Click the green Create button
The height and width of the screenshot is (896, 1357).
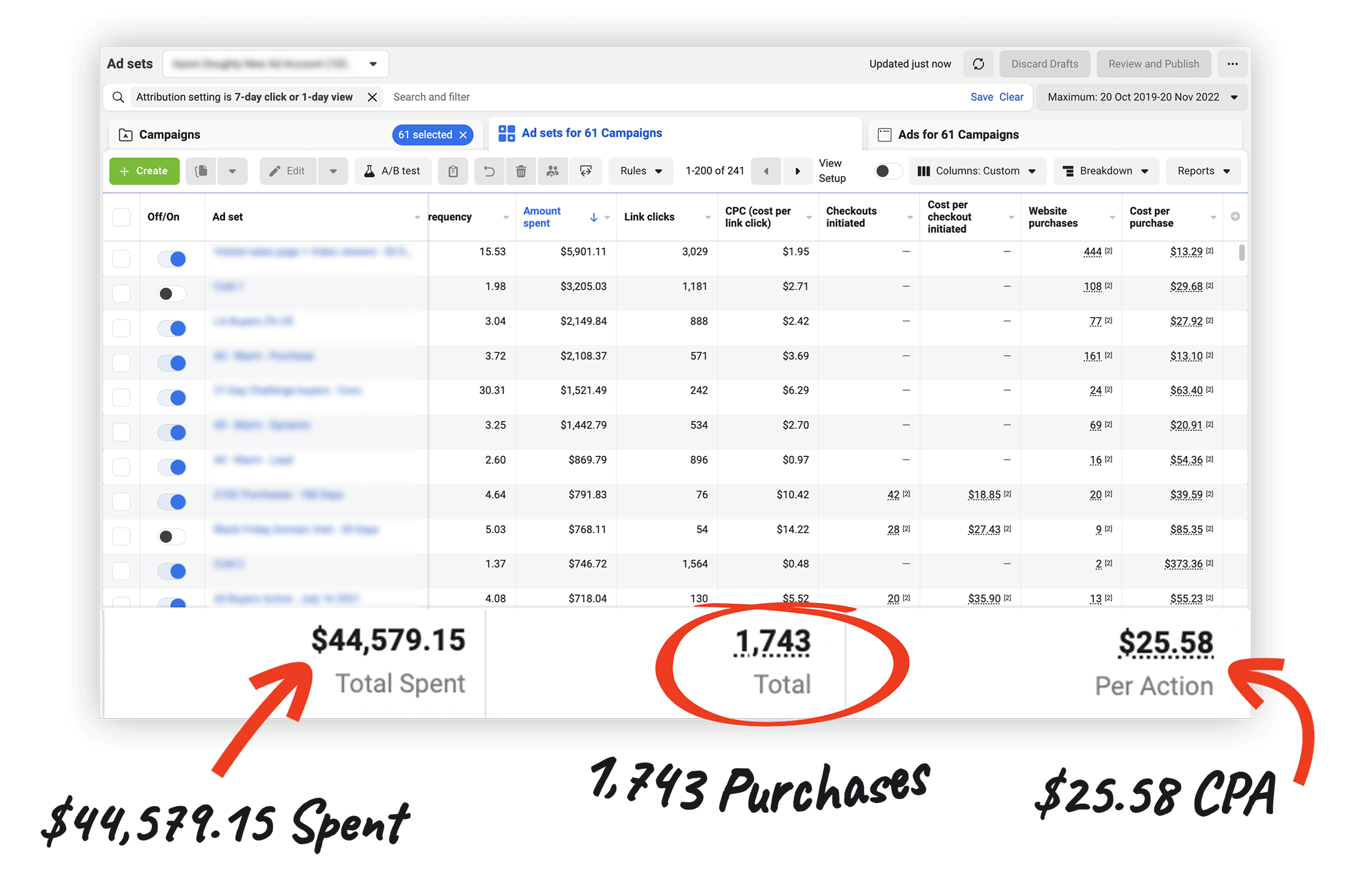tap(144, 171)
